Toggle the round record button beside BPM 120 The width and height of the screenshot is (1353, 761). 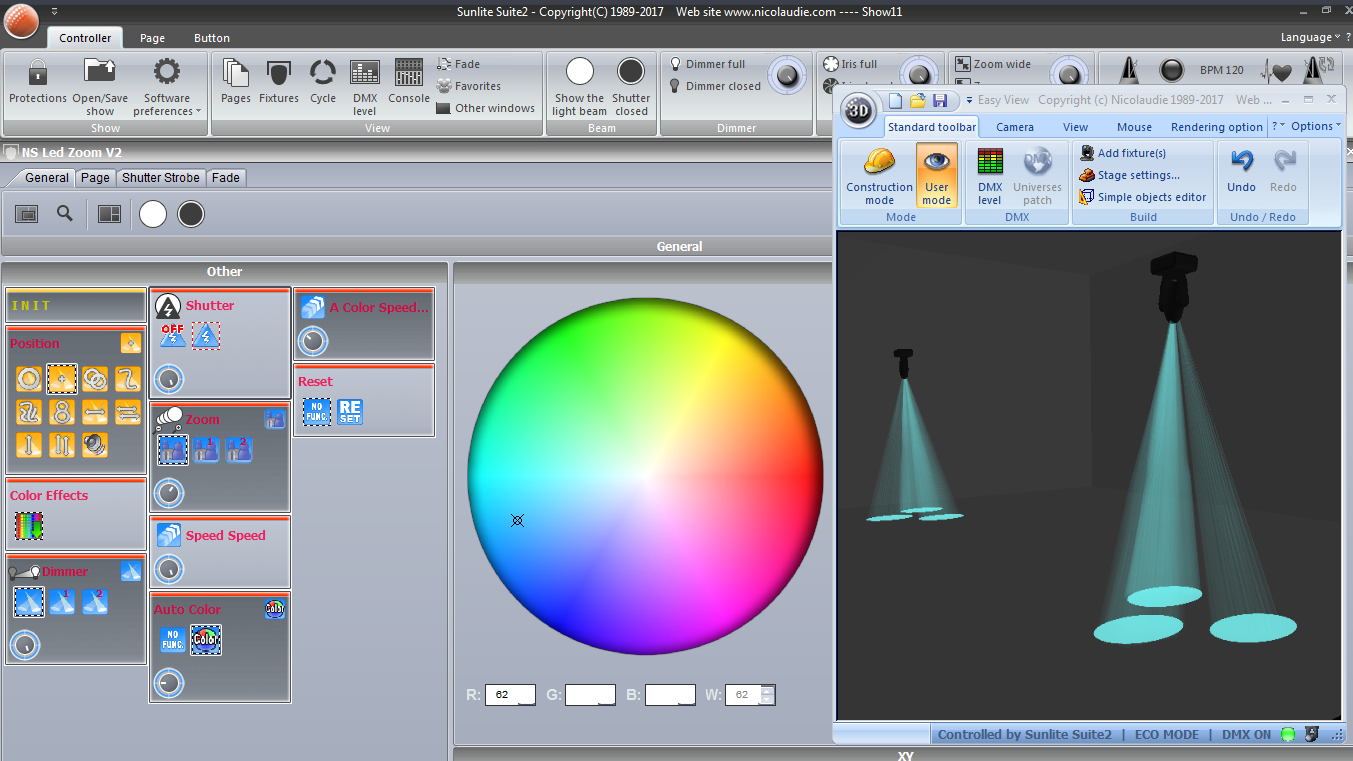(1171, 71)
